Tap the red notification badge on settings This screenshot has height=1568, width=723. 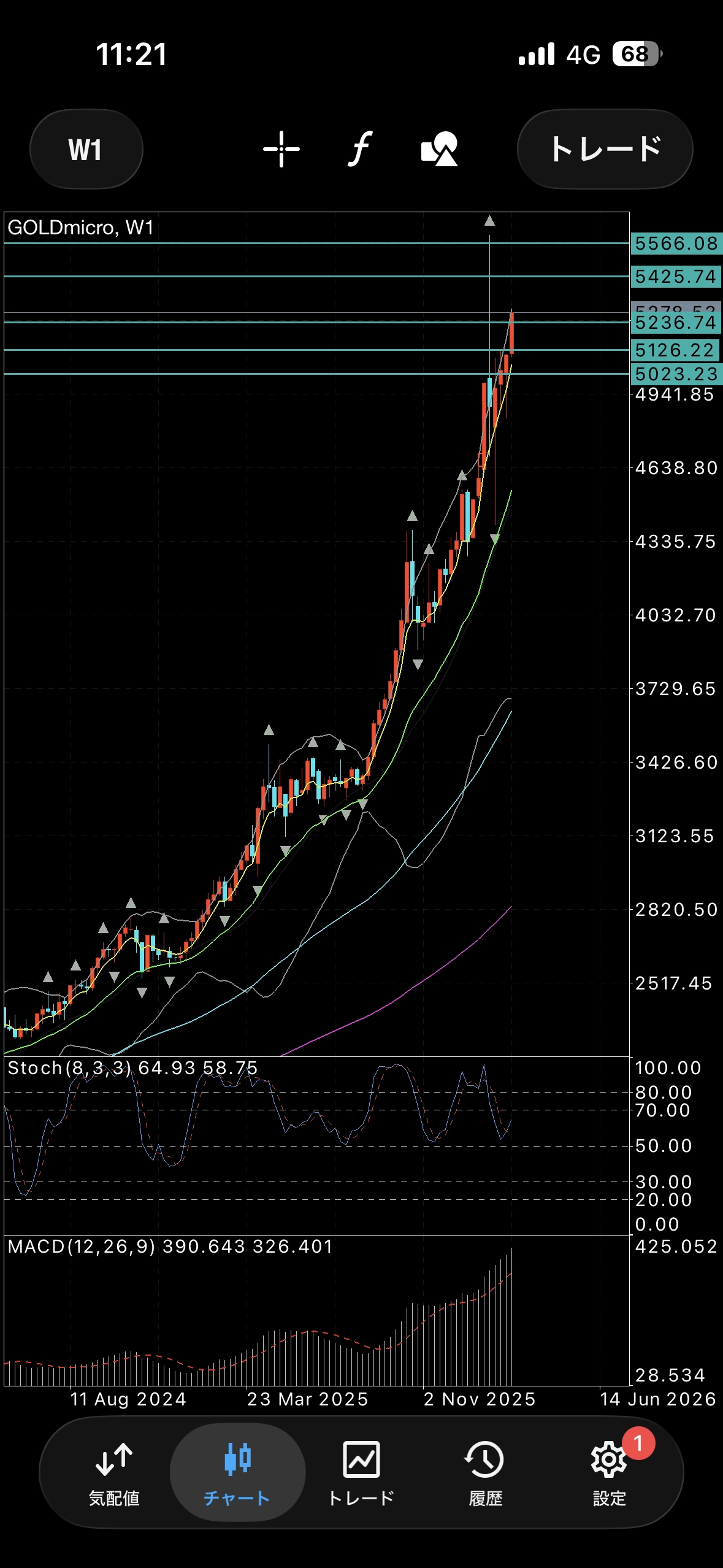638,1443
